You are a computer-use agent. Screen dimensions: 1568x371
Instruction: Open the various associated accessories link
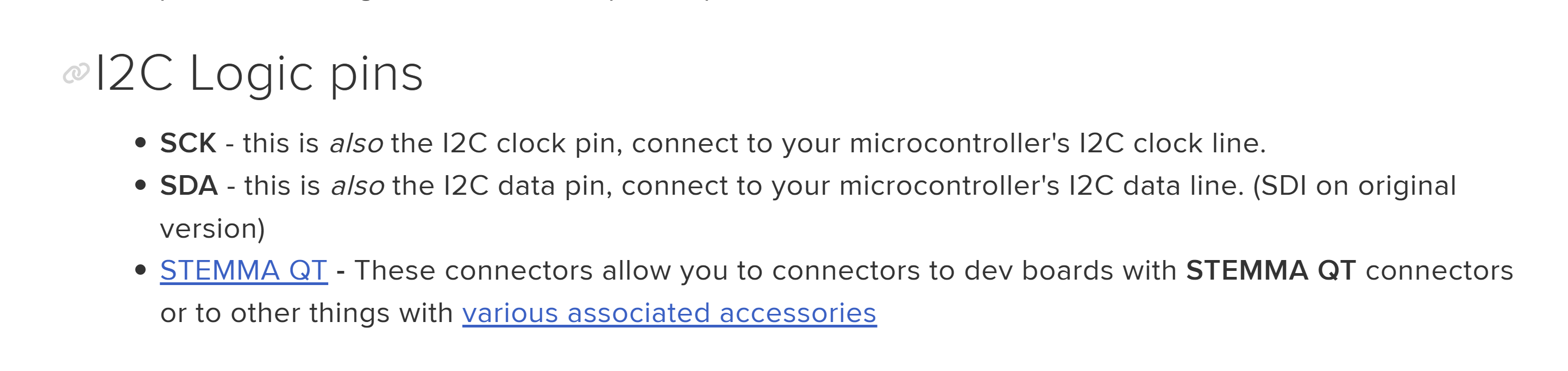coord(669,313)
